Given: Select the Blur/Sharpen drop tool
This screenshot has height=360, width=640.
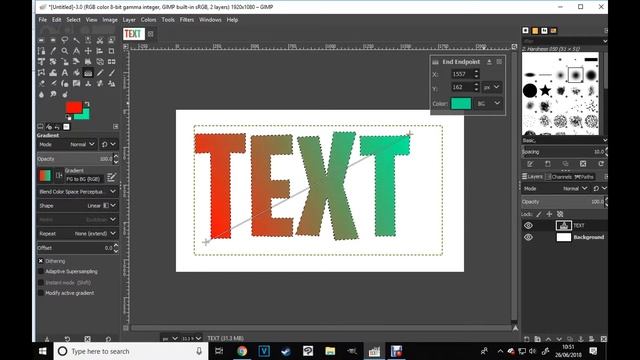Looking at the screenshot, I should pos(41,94).
